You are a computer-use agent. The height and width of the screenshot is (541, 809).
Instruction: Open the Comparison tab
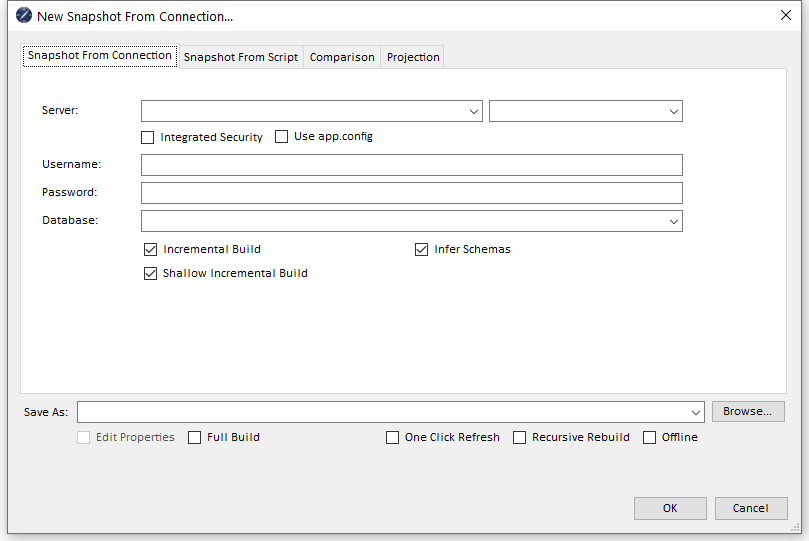point(342,57)
